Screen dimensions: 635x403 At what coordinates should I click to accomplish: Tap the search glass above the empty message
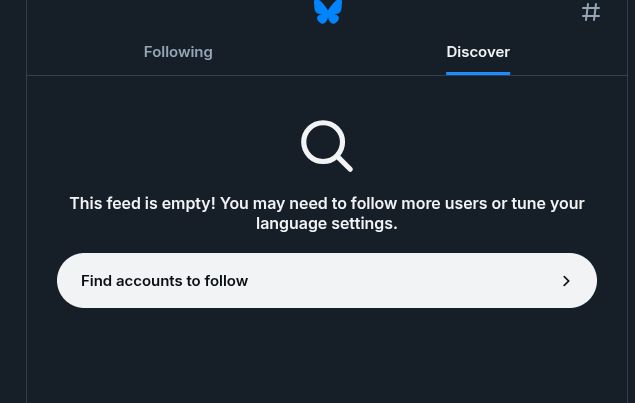tap(327, 146)
